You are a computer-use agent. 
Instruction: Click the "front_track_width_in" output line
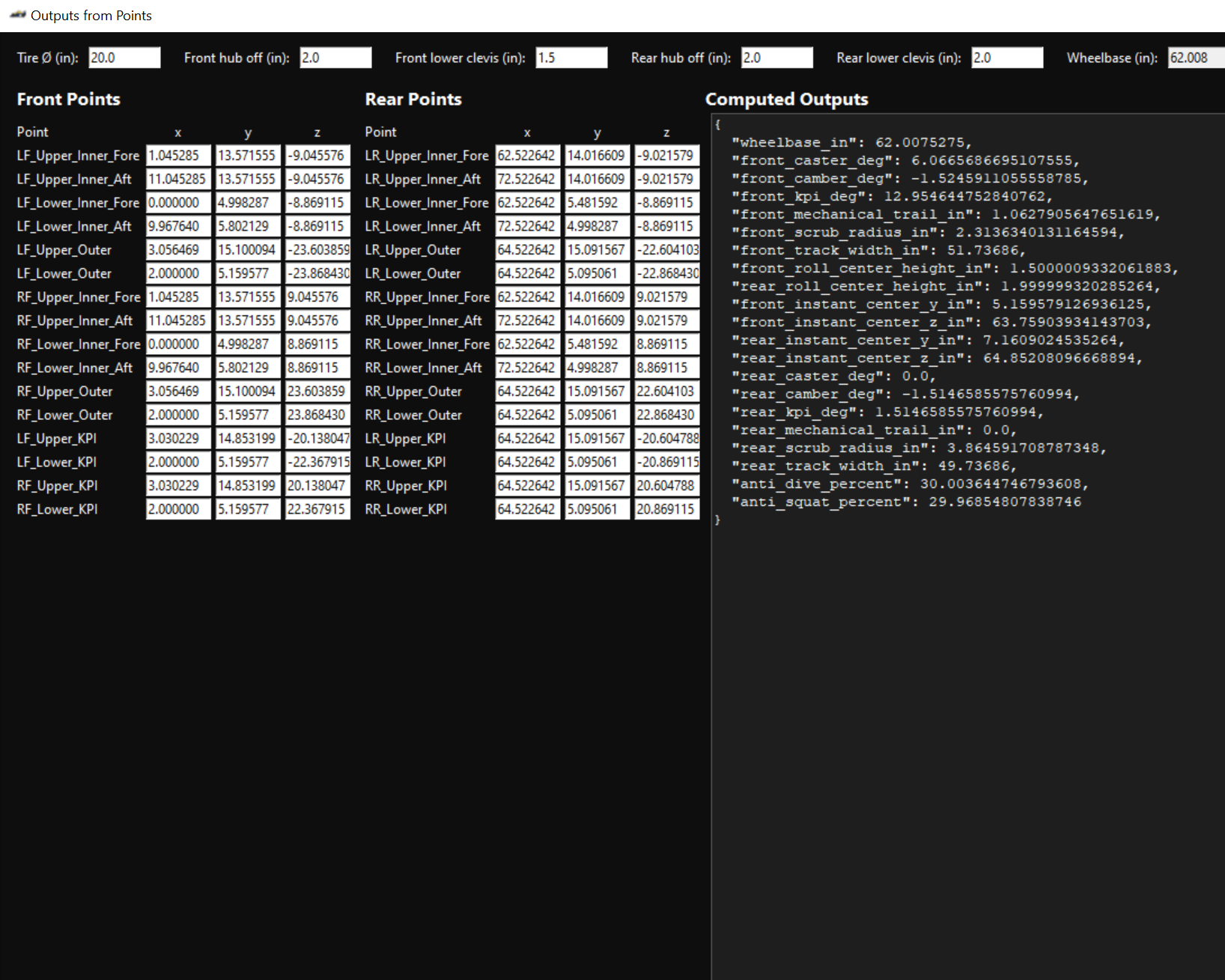(879, 251)
